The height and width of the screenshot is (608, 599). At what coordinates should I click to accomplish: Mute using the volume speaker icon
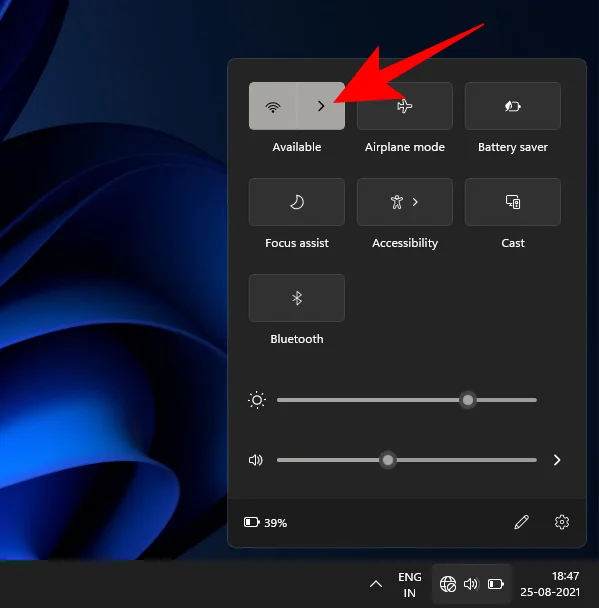[255, 460]
